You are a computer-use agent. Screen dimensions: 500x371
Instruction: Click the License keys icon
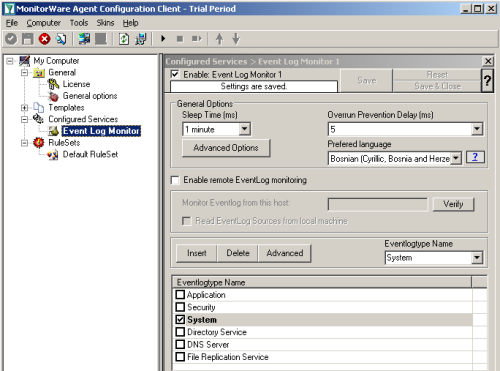point(53,84)
